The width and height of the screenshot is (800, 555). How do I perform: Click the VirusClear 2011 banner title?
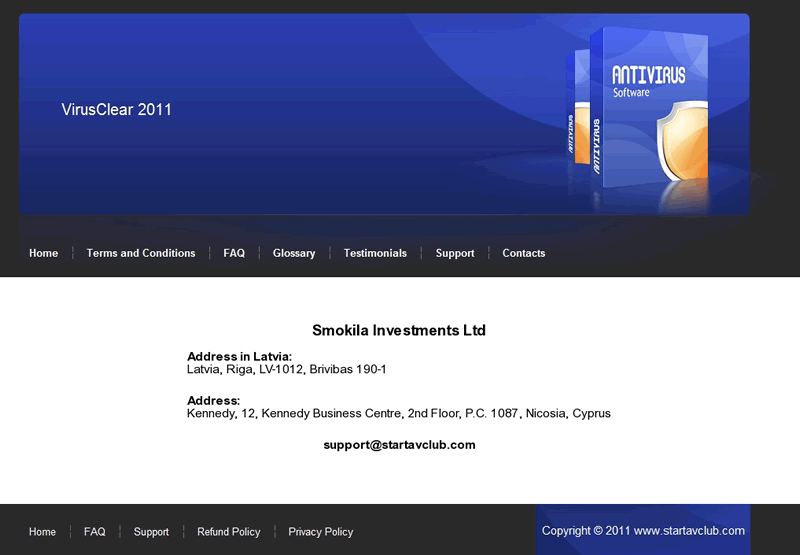click(117, 110)
